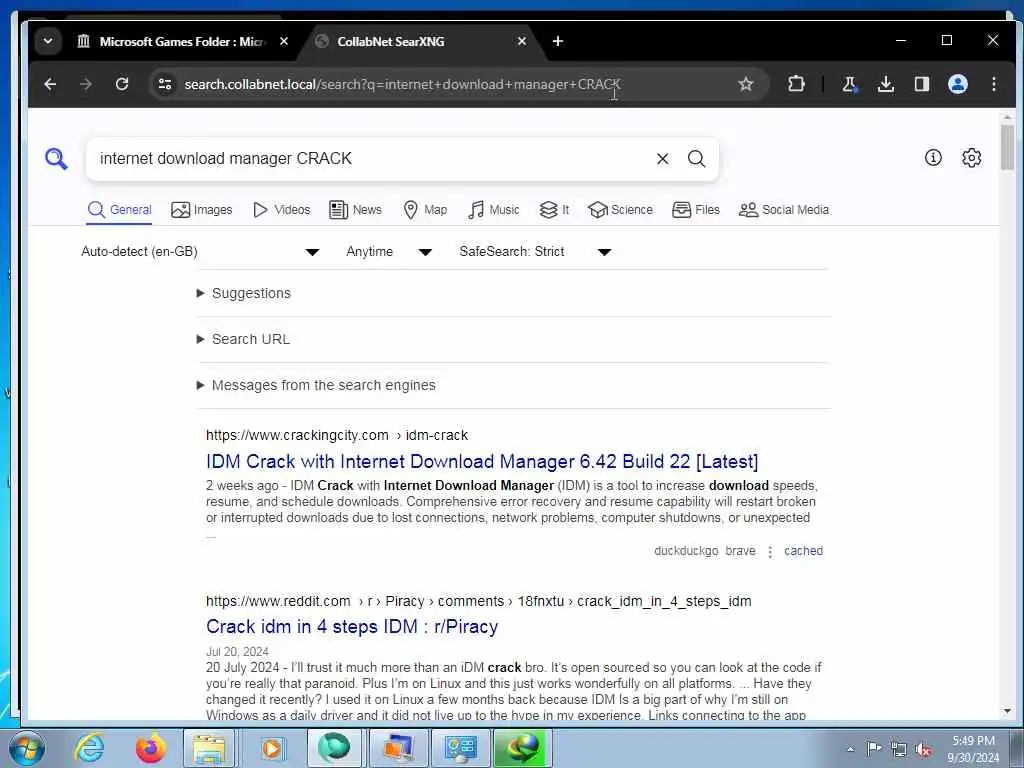The height and width of the screenshot is (768, 1024).
Task: Open the Chrome three-dot menu
Action: point(993,84)
